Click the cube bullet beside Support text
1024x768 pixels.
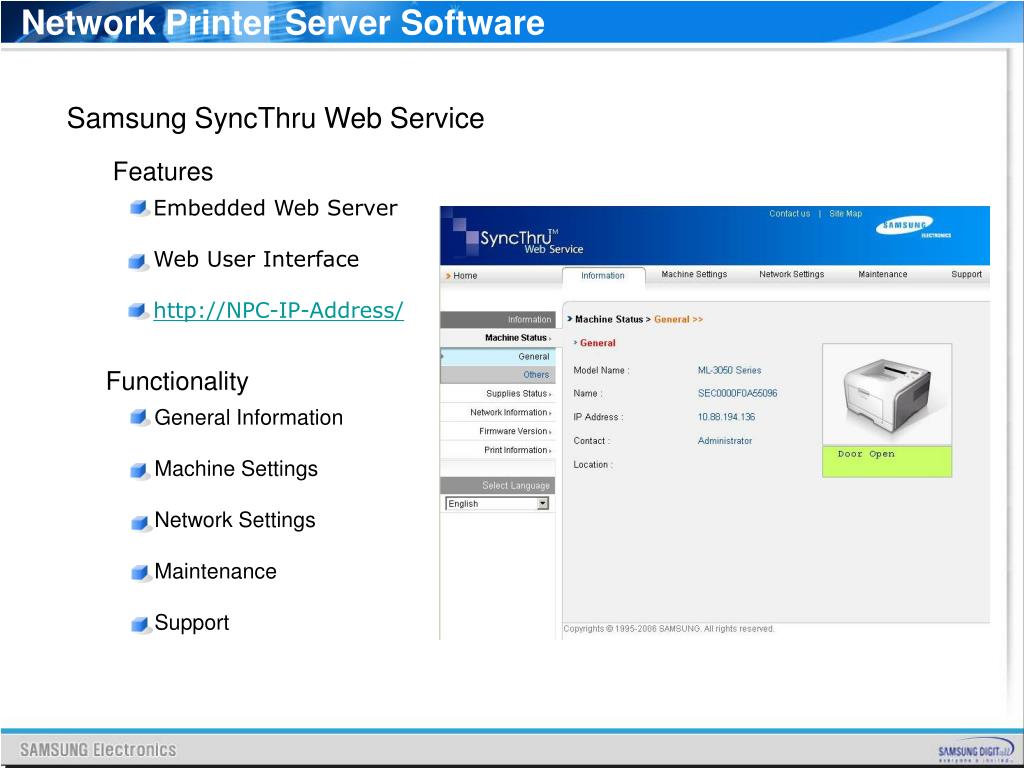coord(139,624)
